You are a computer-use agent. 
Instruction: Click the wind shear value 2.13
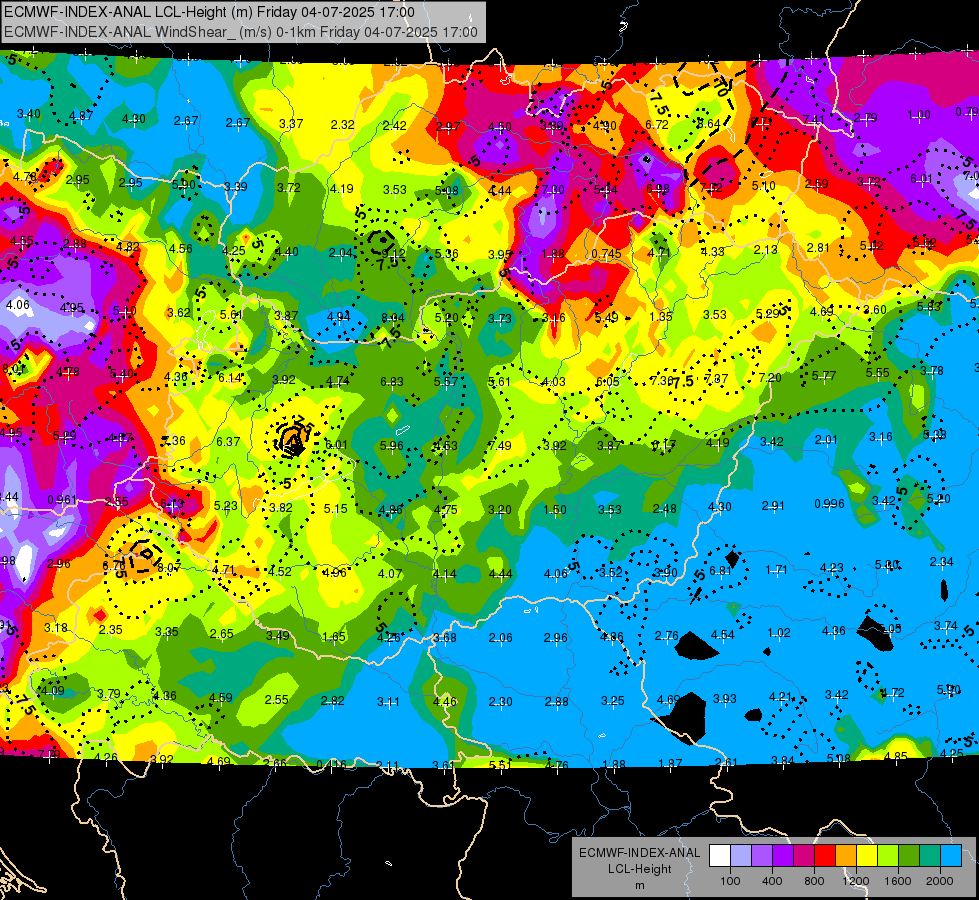click(765, 249)
